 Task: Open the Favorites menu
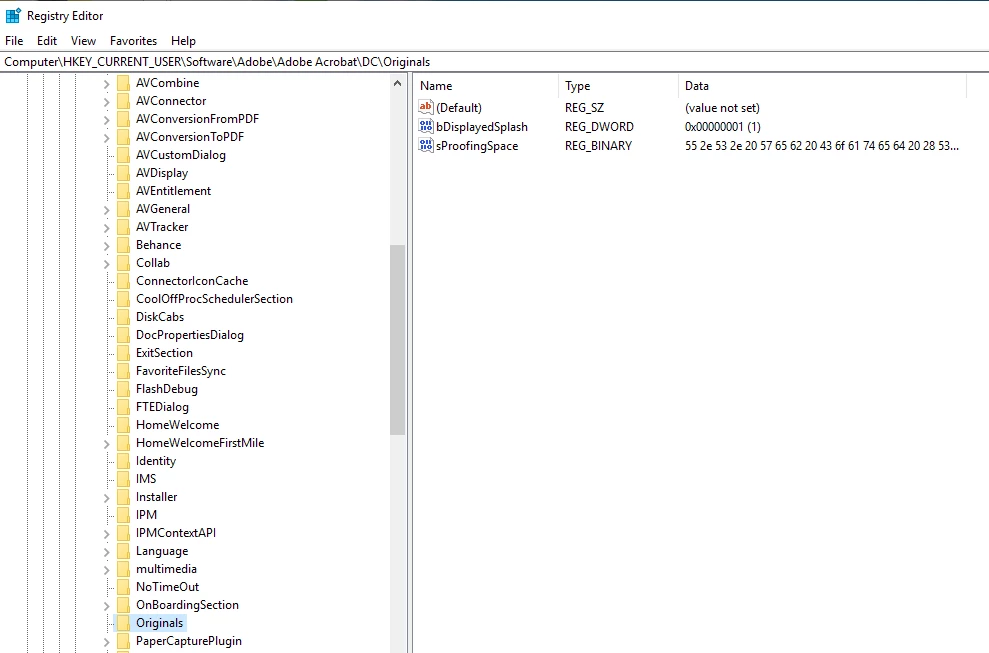coord(133,40)
